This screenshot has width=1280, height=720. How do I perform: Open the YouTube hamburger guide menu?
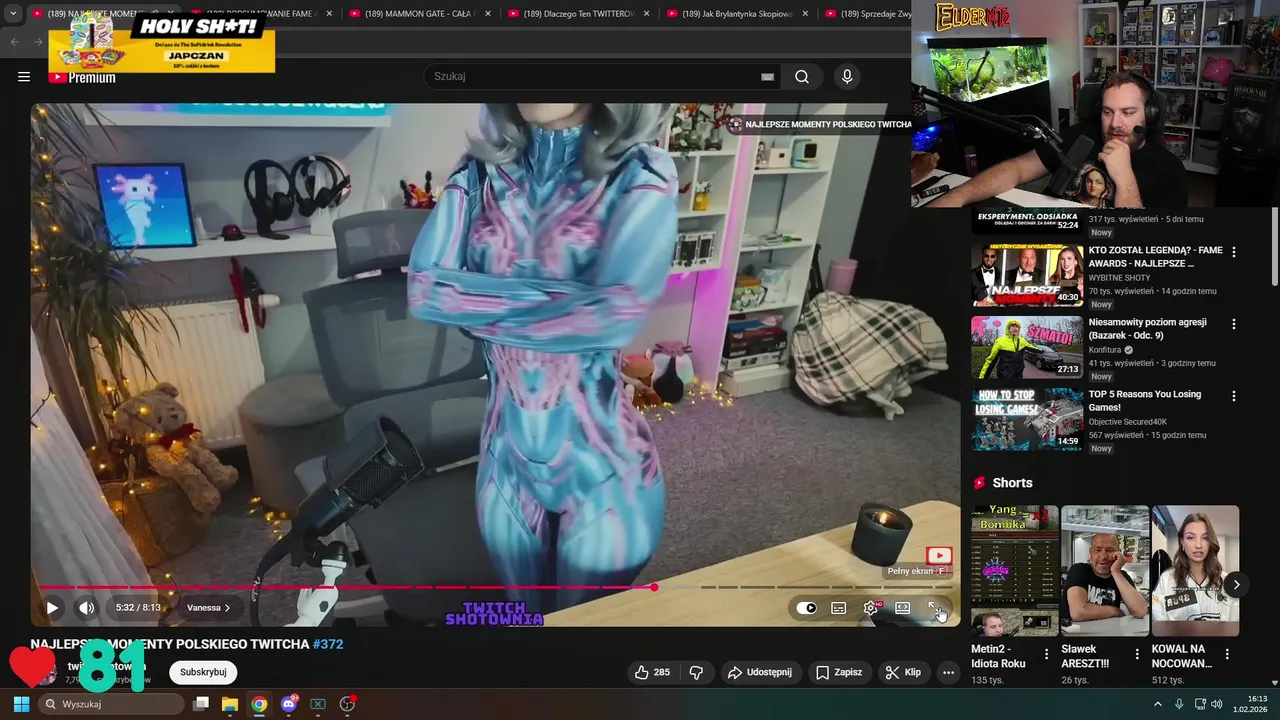[x=24, y=77]
